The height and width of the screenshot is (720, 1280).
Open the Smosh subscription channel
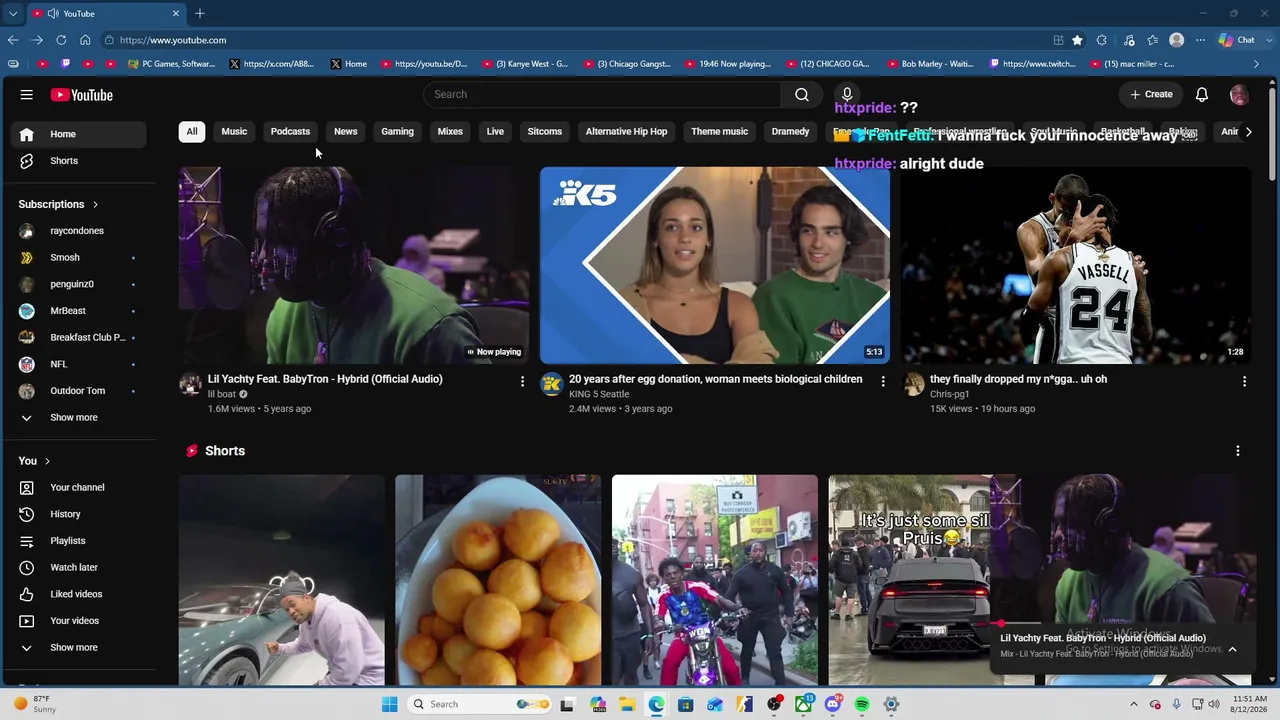coord(80,258)
